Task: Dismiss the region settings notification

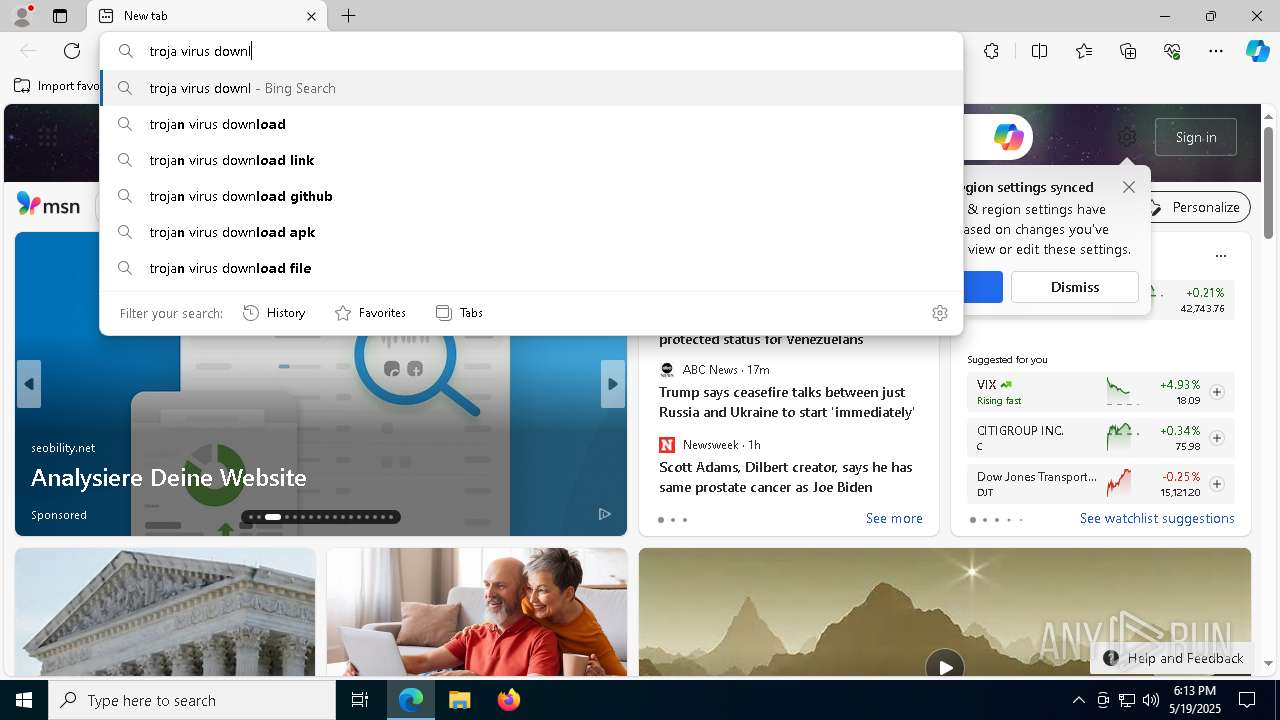Action: point(1075,287)
